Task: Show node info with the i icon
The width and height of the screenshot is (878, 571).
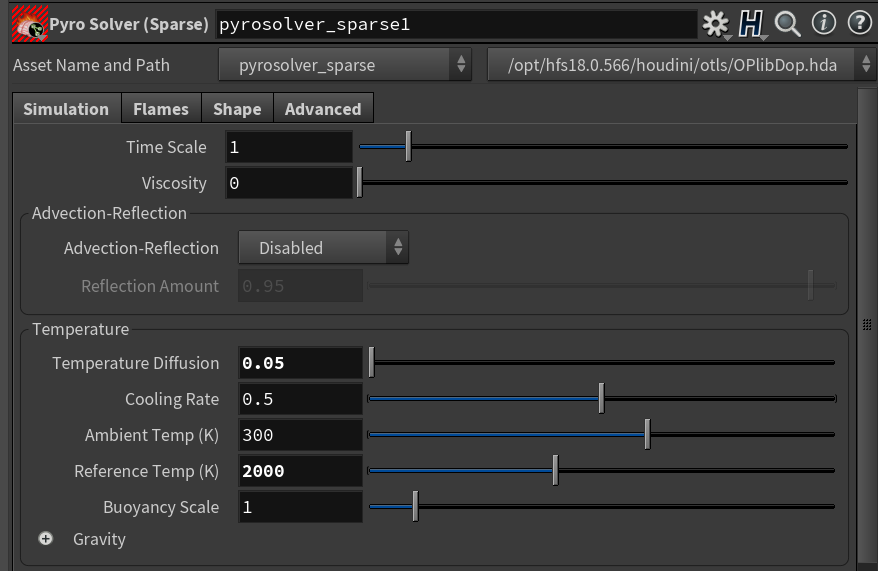Action: pos(824,24)
